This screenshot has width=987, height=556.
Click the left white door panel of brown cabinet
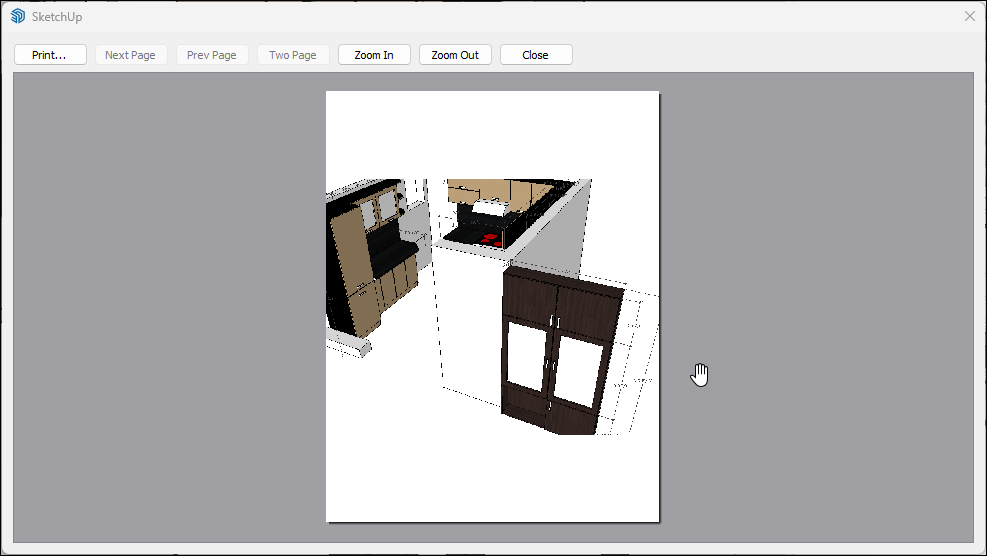526,355
